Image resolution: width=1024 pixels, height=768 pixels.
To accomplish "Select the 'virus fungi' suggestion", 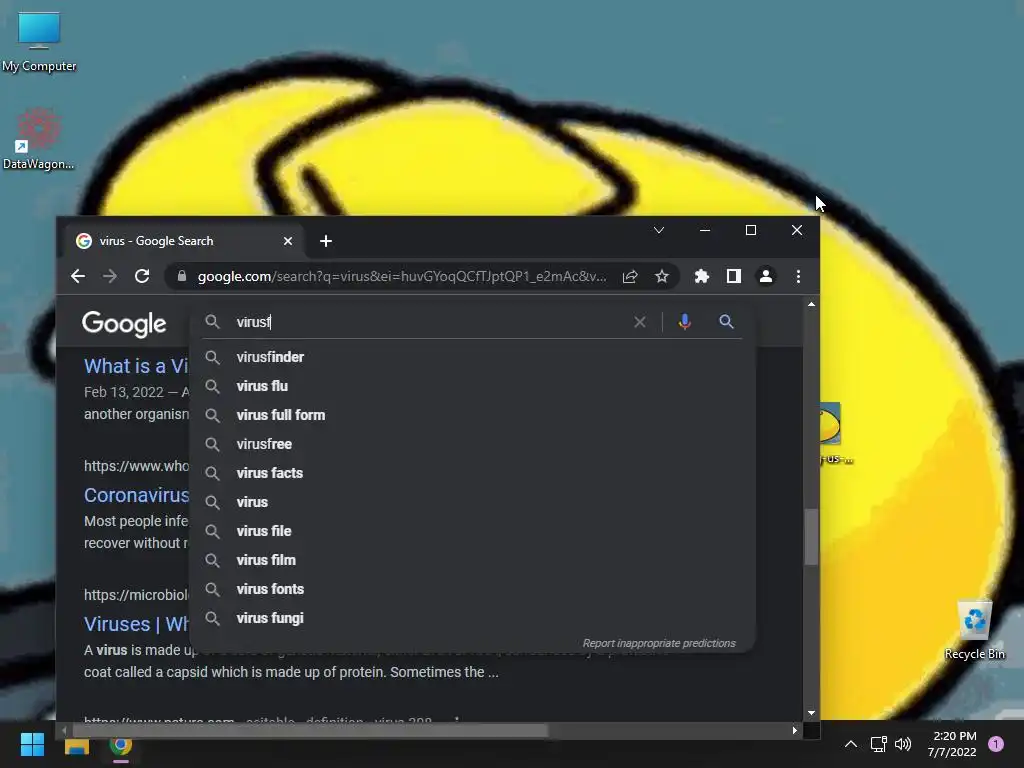I will 473,618.
